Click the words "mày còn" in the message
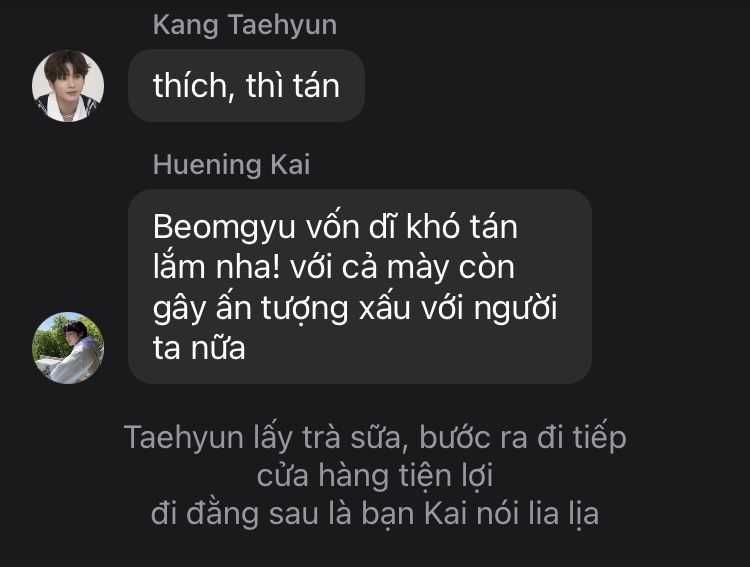750x567 pixels. tap(451, 267)
